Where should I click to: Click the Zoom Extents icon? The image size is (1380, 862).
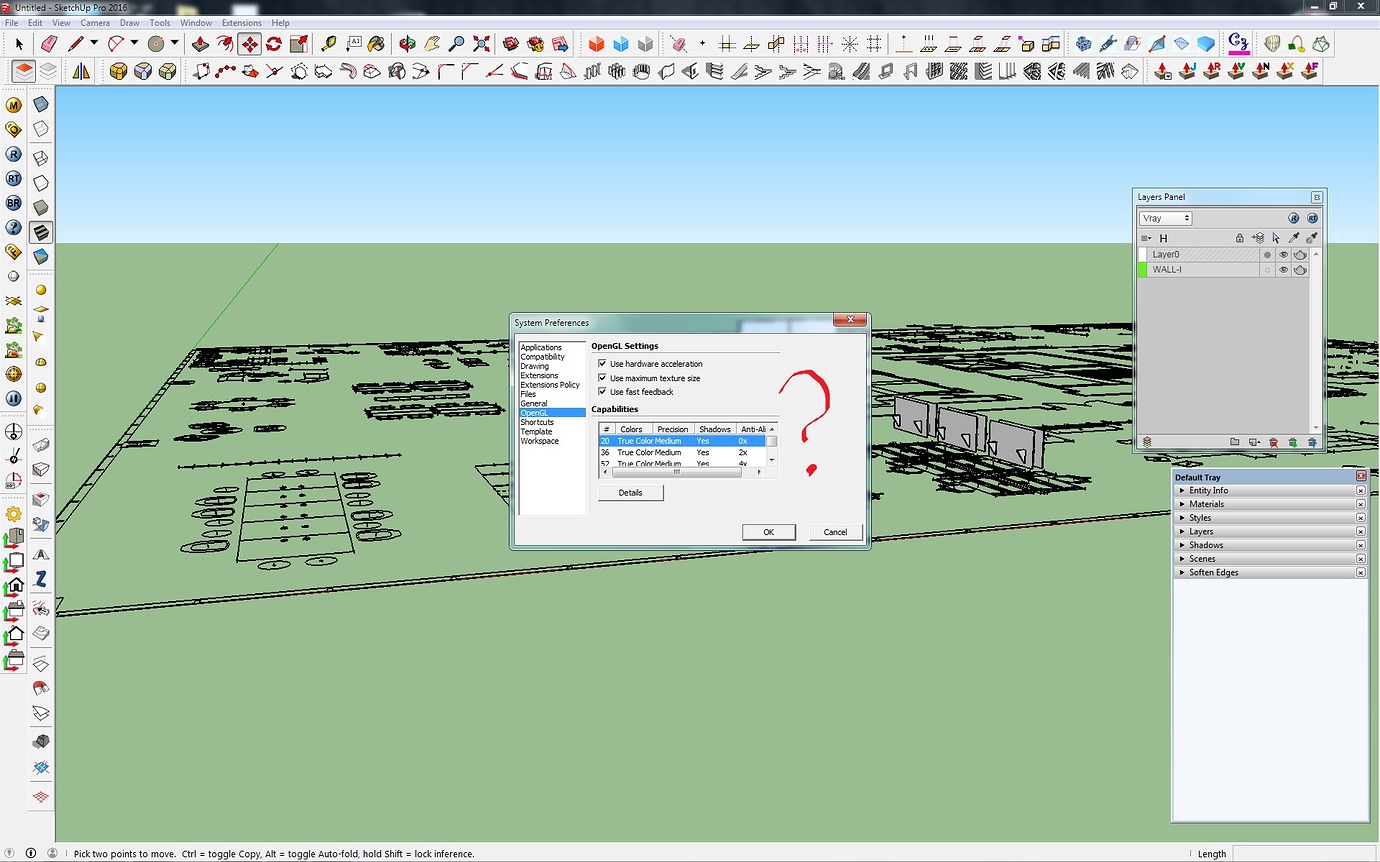coord(483,44)
